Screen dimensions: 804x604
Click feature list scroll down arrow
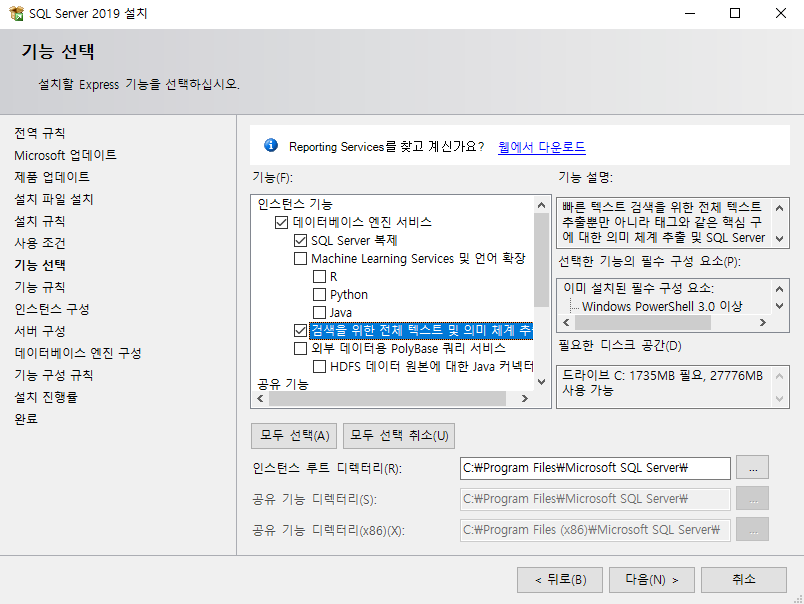pyautogui.click(x=541, y=382)
